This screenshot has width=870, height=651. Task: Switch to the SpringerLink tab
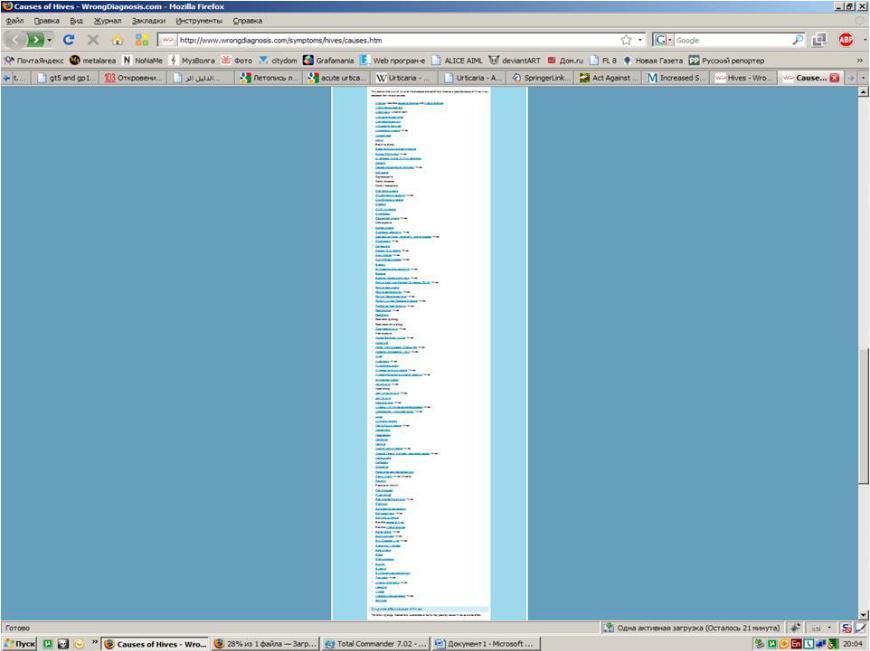click(539, 78)
